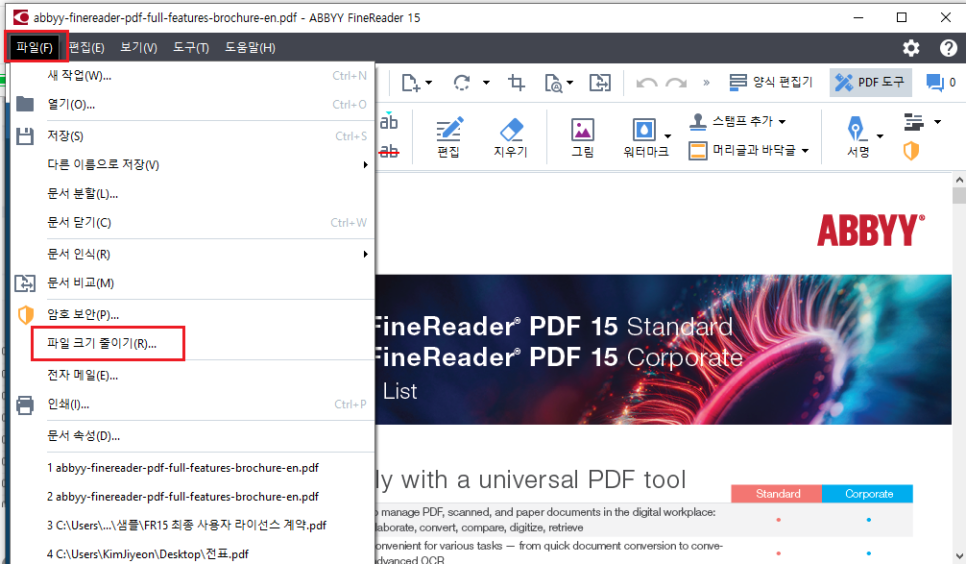Viewport: 966px width, 564px height.
Task: Choose 새 작업(W)... menu entry
Action: (x=192, y=76)
